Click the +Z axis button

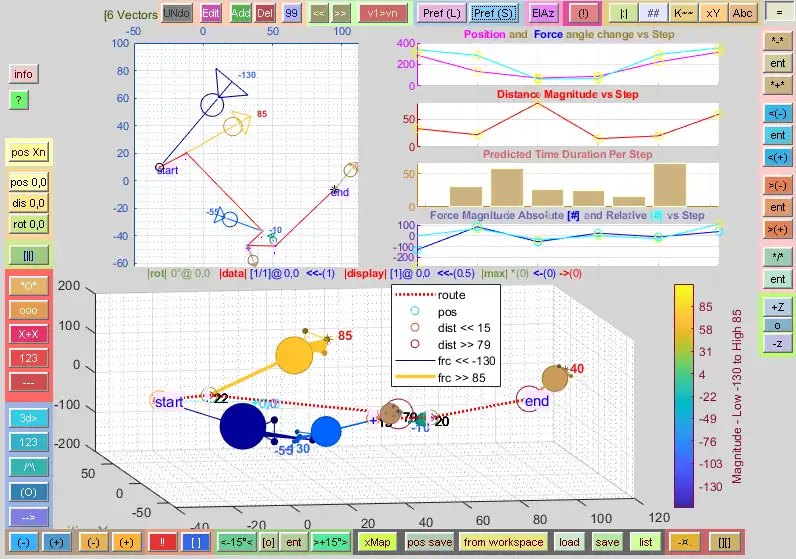pyautogui.click(x=777, y=307)
